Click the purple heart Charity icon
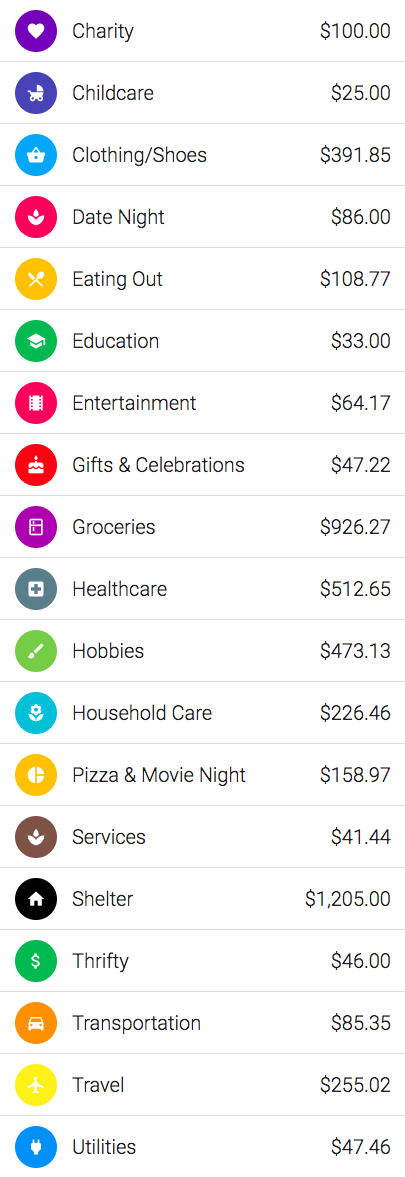Screen dimensions: 405x1177 (36, 31)
